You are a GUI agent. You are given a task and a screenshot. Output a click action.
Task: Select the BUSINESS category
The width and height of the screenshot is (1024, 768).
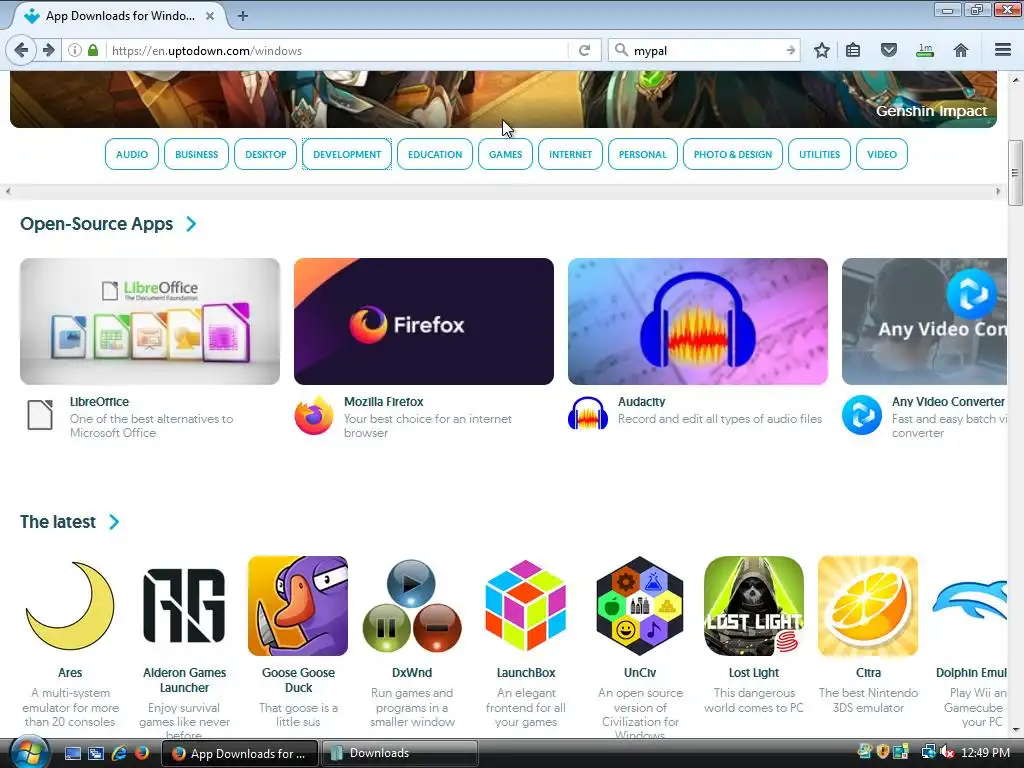pos(197,154)
